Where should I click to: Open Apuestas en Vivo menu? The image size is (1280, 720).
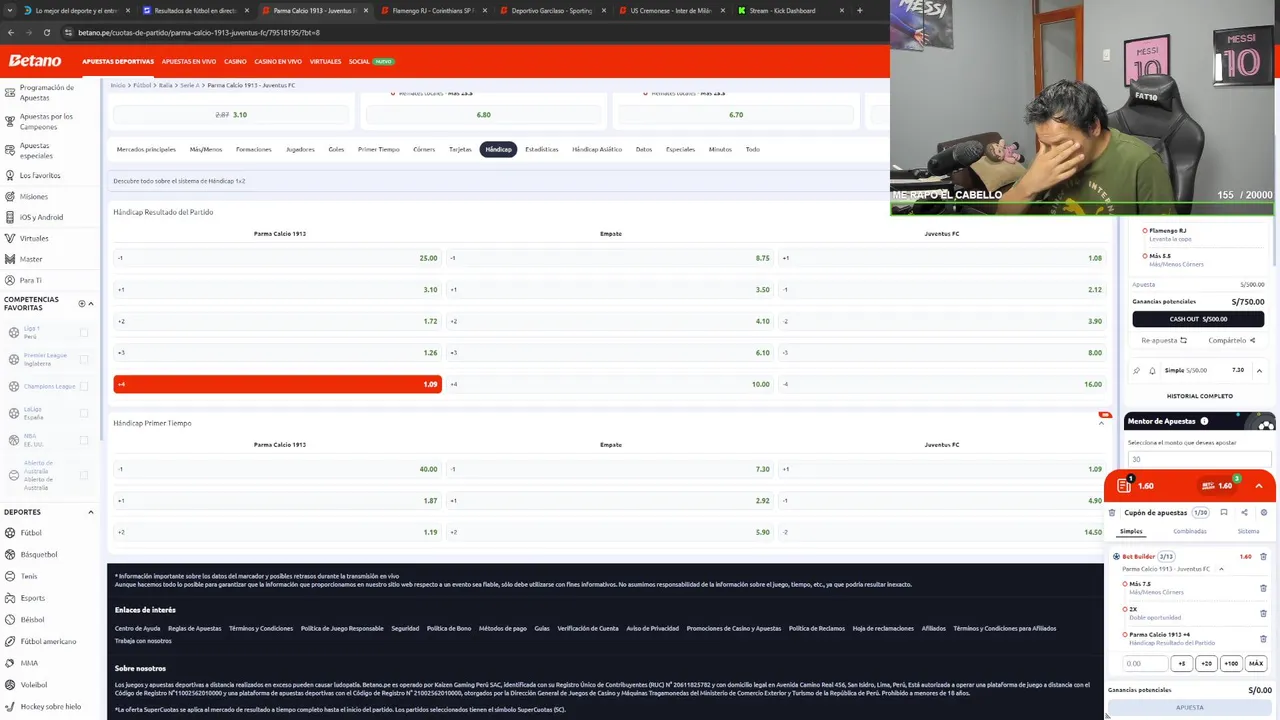[189, 61]
